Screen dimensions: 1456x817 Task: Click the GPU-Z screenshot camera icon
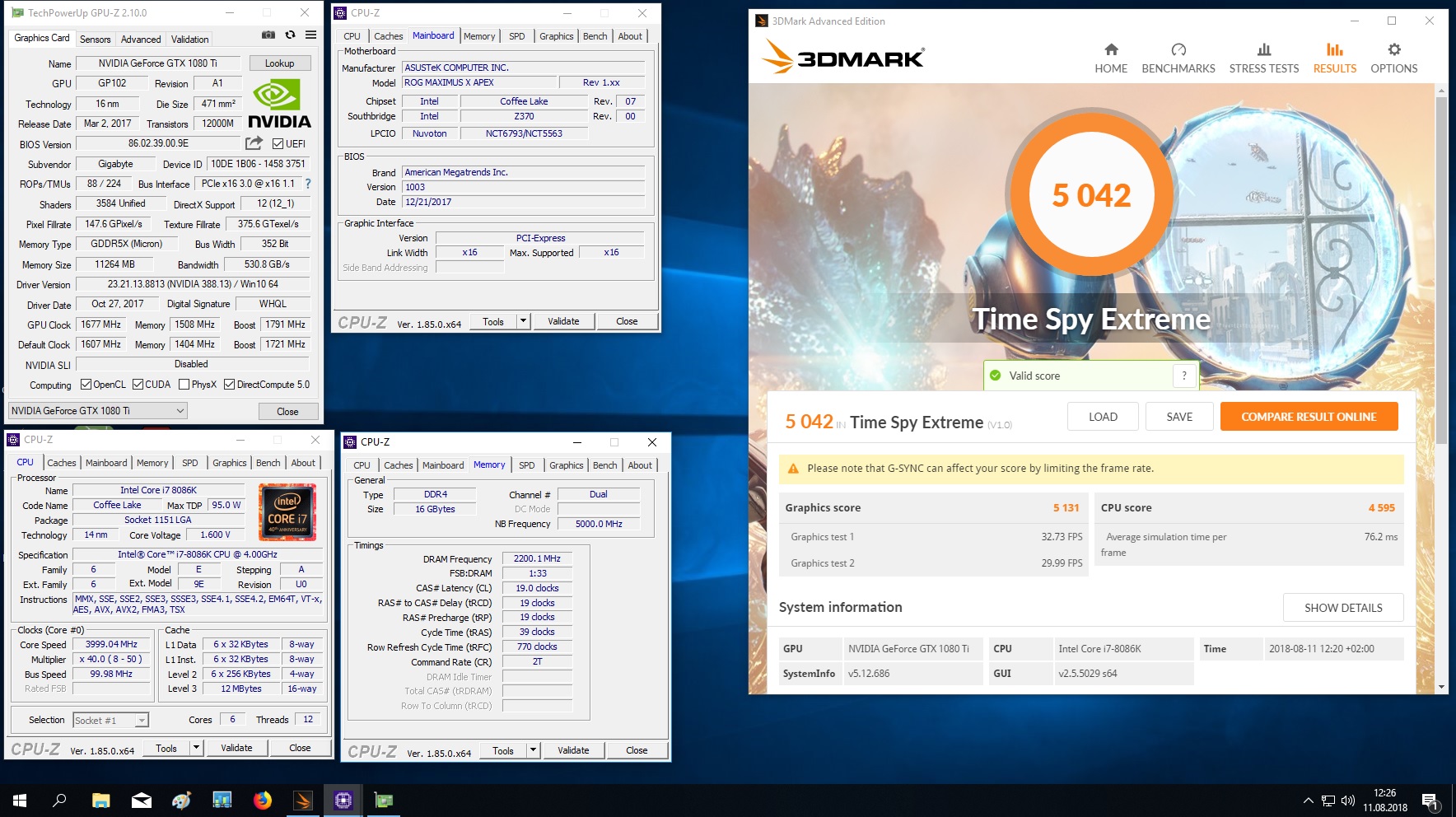[268, 35]
